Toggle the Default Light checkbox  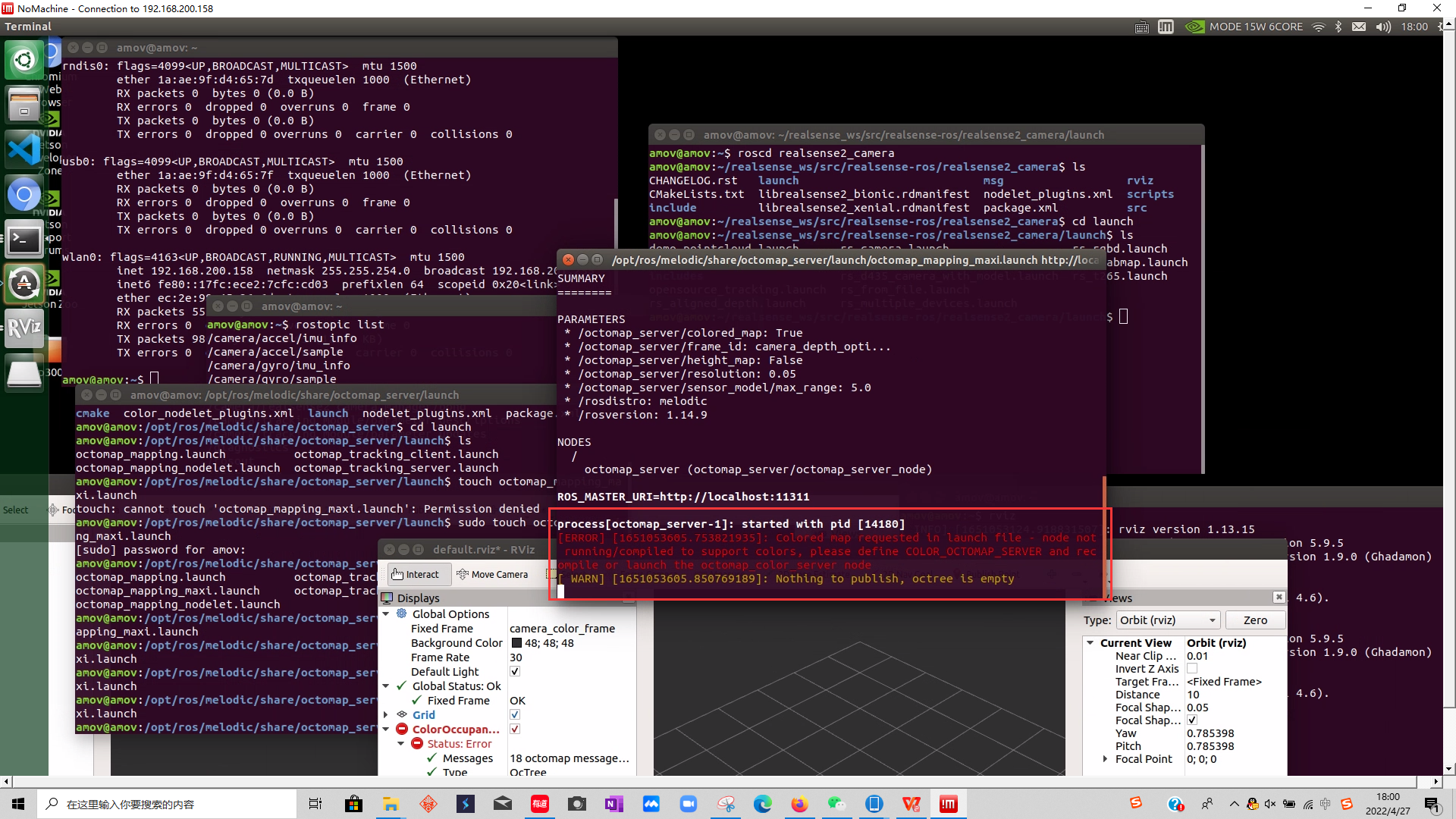point(515,672)
